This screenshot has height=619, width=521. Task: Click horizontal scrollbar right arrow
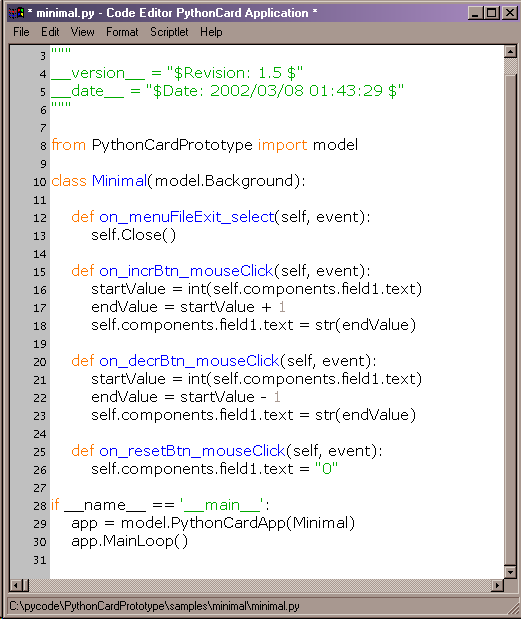(497, 585)
